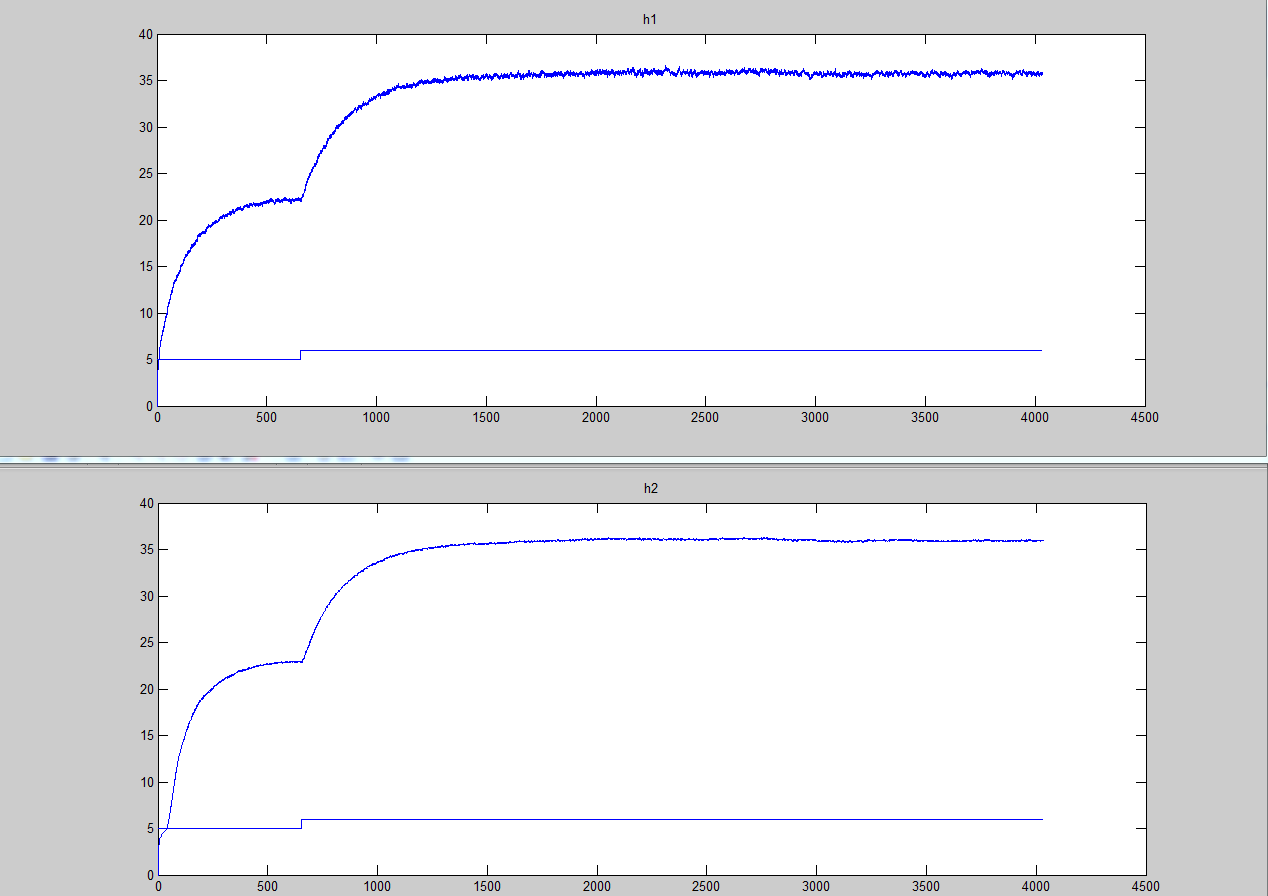Select the 25 y-axis tick label in h1
This screenshot has width=1268, height=896.
[146, 174]
